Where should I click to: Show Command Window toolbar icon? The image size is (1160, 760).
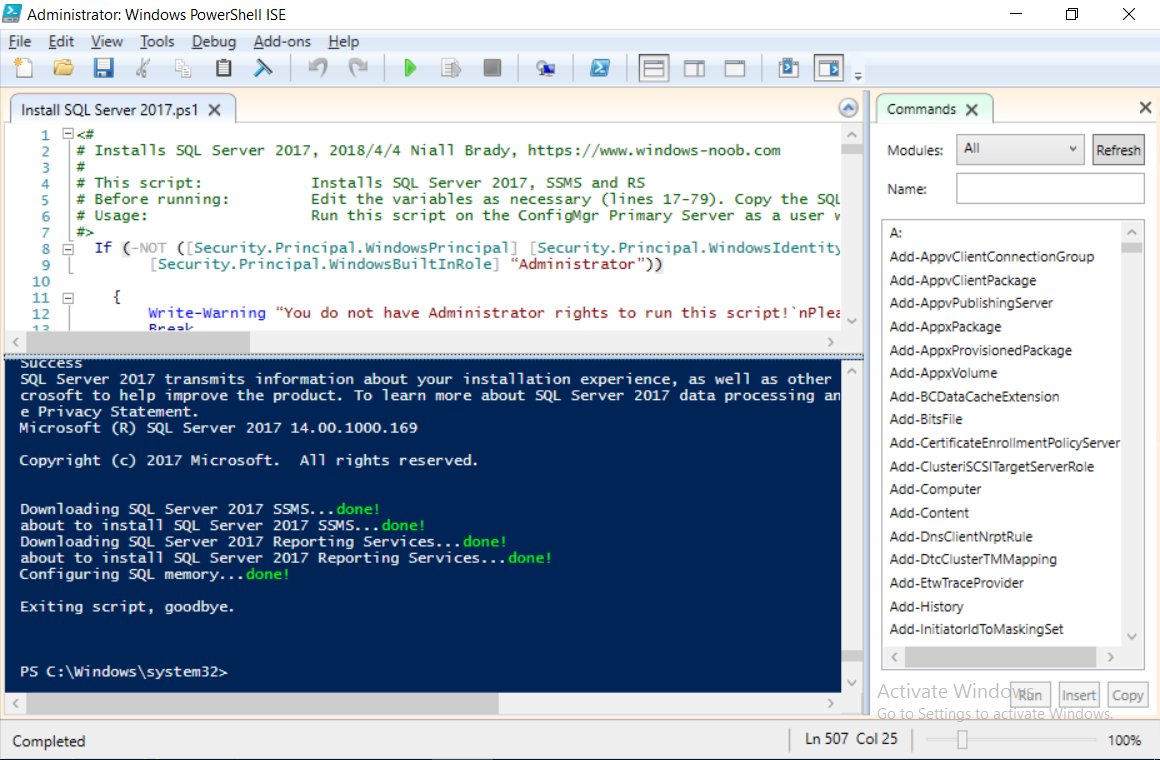(789, 68)
